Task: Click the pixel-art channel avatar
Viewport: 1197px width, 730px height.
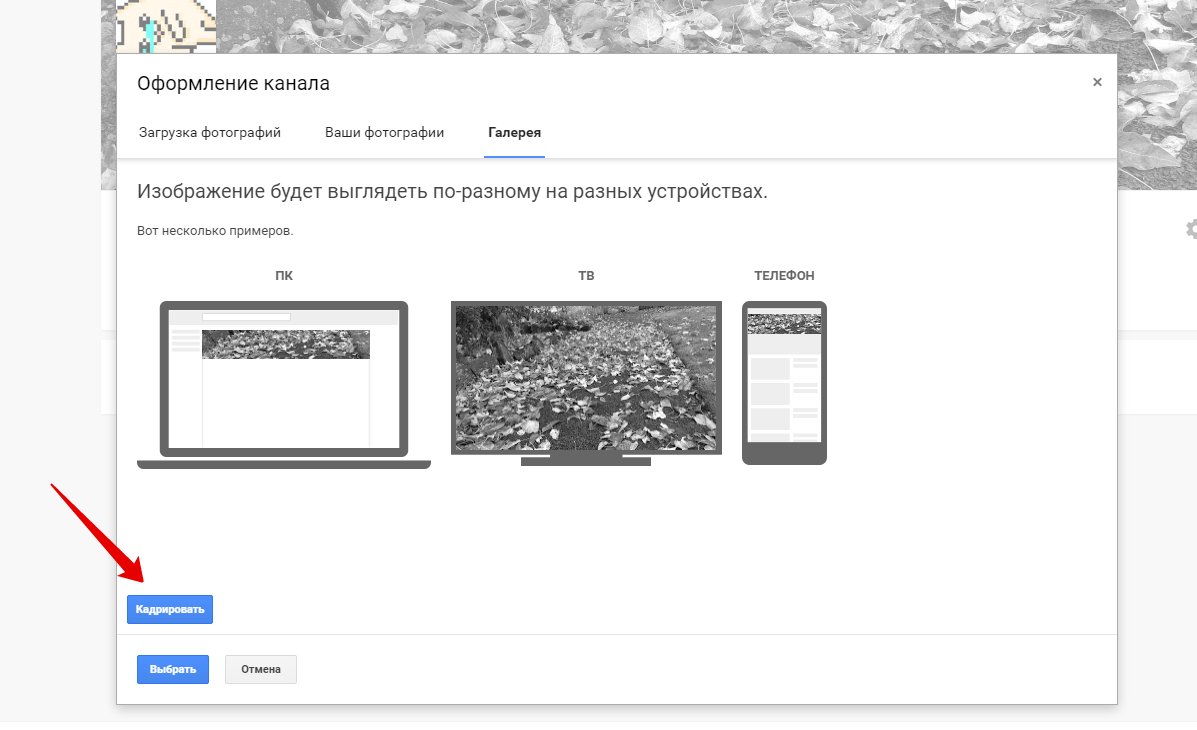Action: [166, 25]
